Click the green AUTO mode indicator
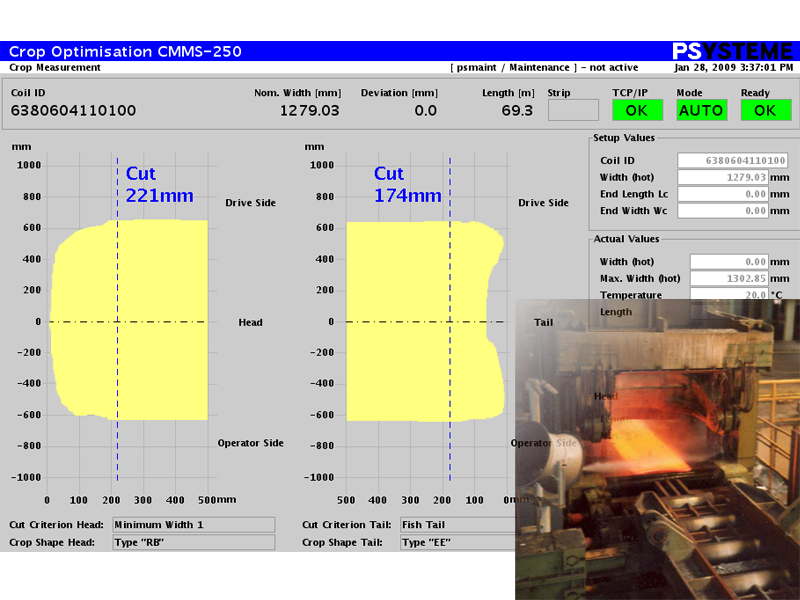The height and width of the screenshot is (600, 800). pyautogui.click(x=702, y=110)
